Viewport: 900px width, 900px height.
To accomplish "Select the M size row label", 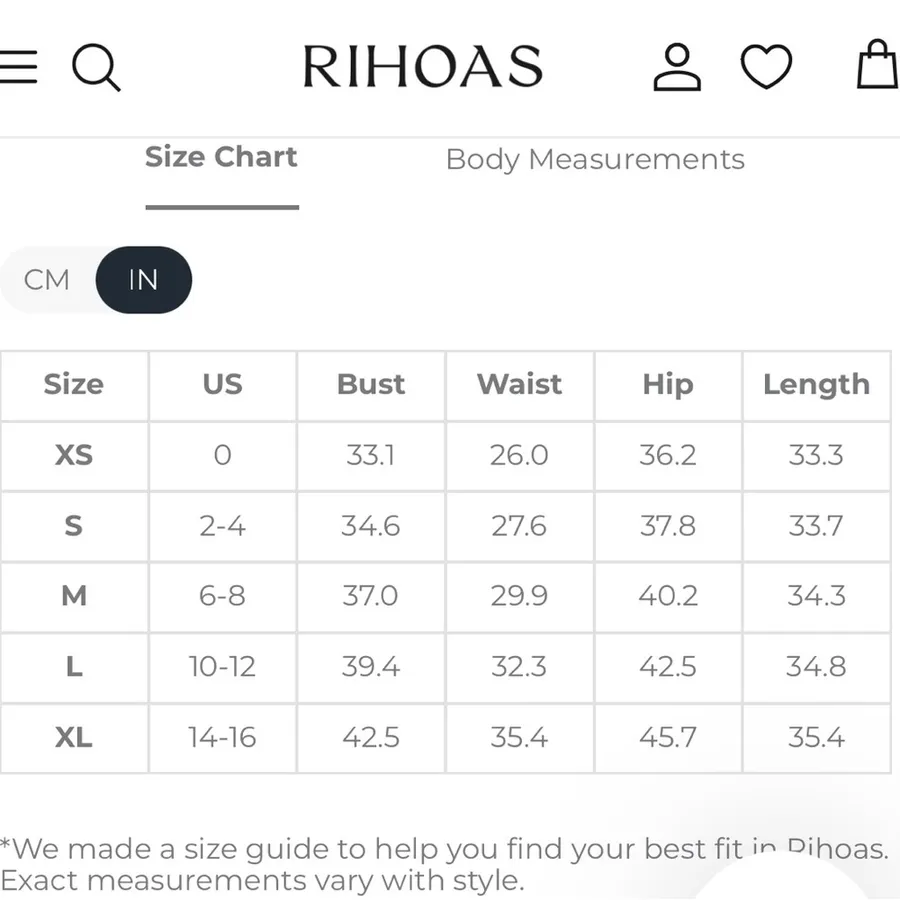I will (74, 596).
